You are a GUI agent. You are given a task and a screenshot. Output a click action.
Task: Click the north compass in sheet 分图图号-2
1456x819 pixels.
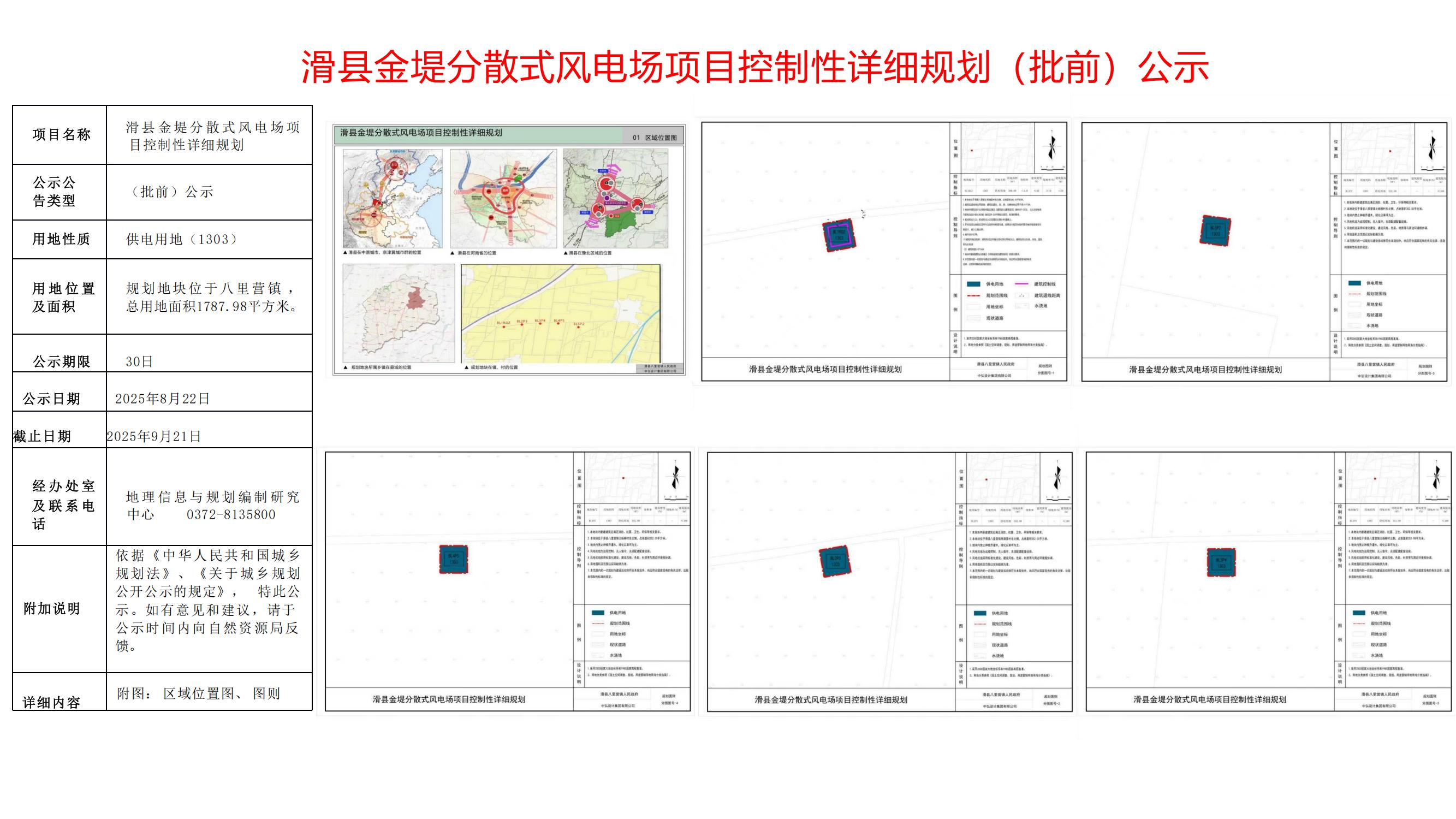click(1057, 477)
